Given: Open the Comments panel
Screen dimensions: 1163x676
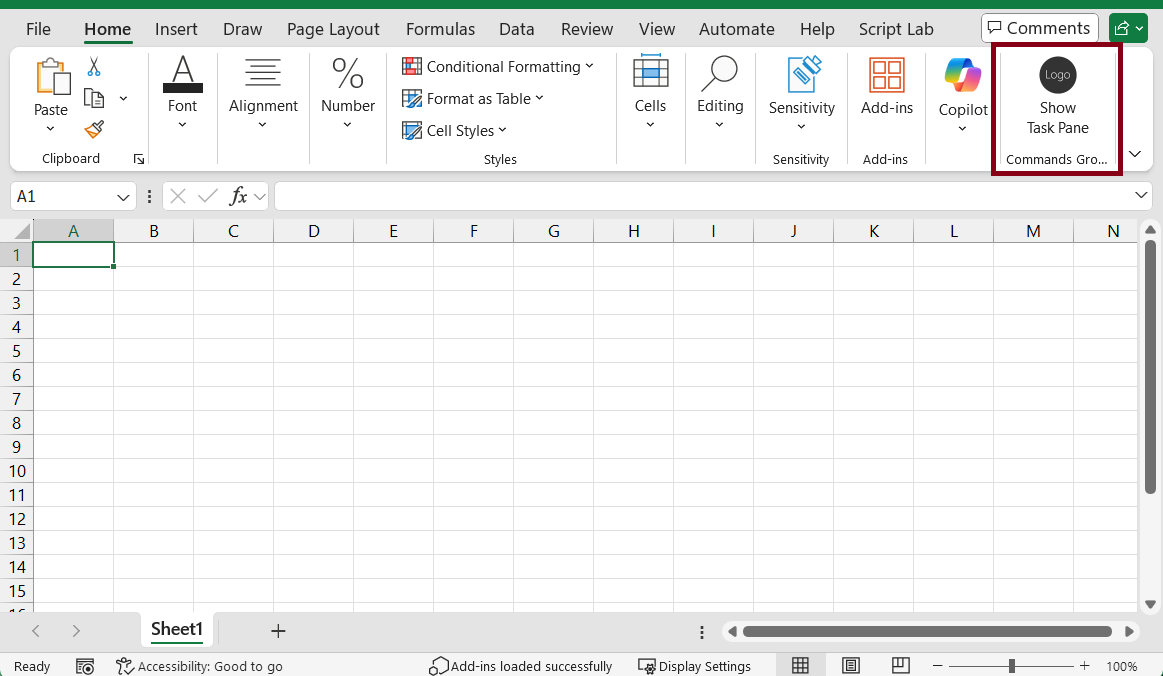Looking at the screenshot, I should pyautogui.click(x=1039, y=28).
